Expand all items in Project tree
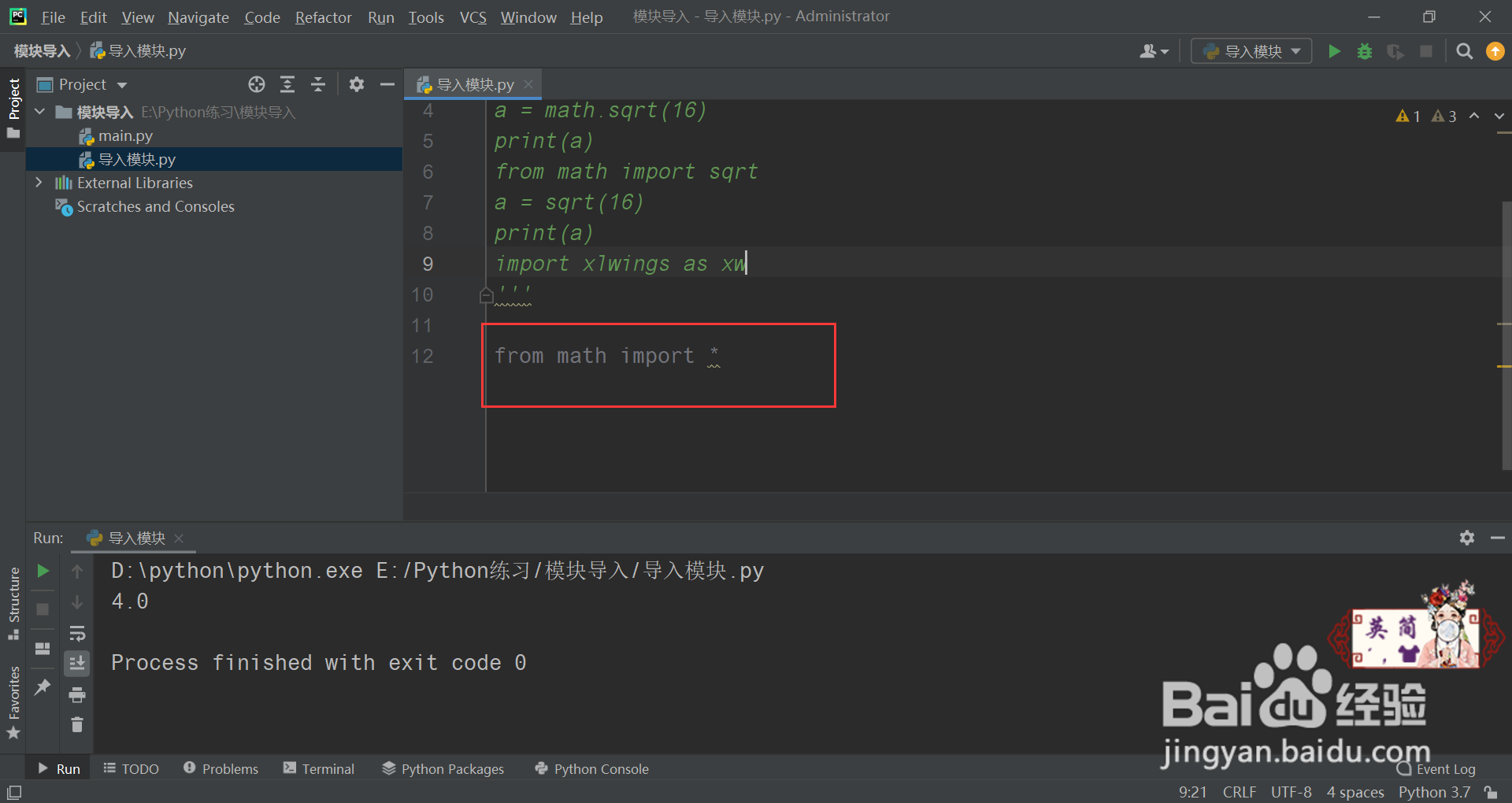Screen dimensions: 1512x803 click(x=287, y=84)
